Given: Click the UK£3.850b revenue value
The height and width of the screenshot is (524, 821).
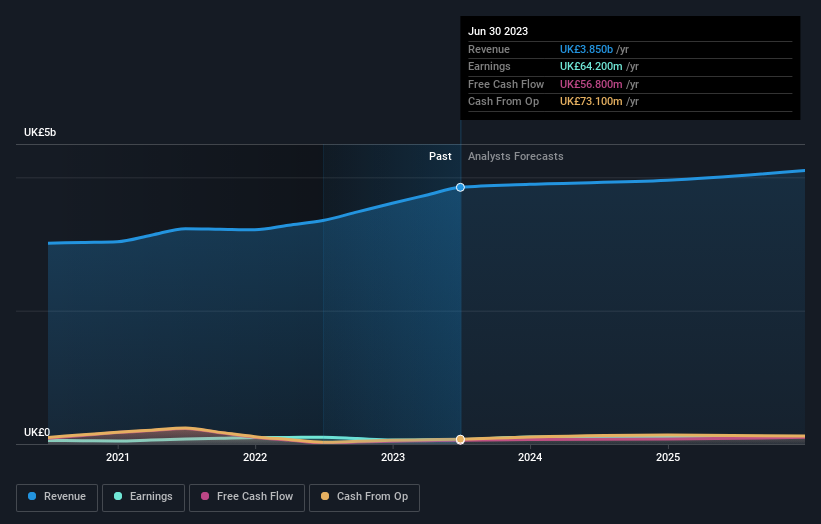Looking at the screenshot, I should (x=586, y=49).
